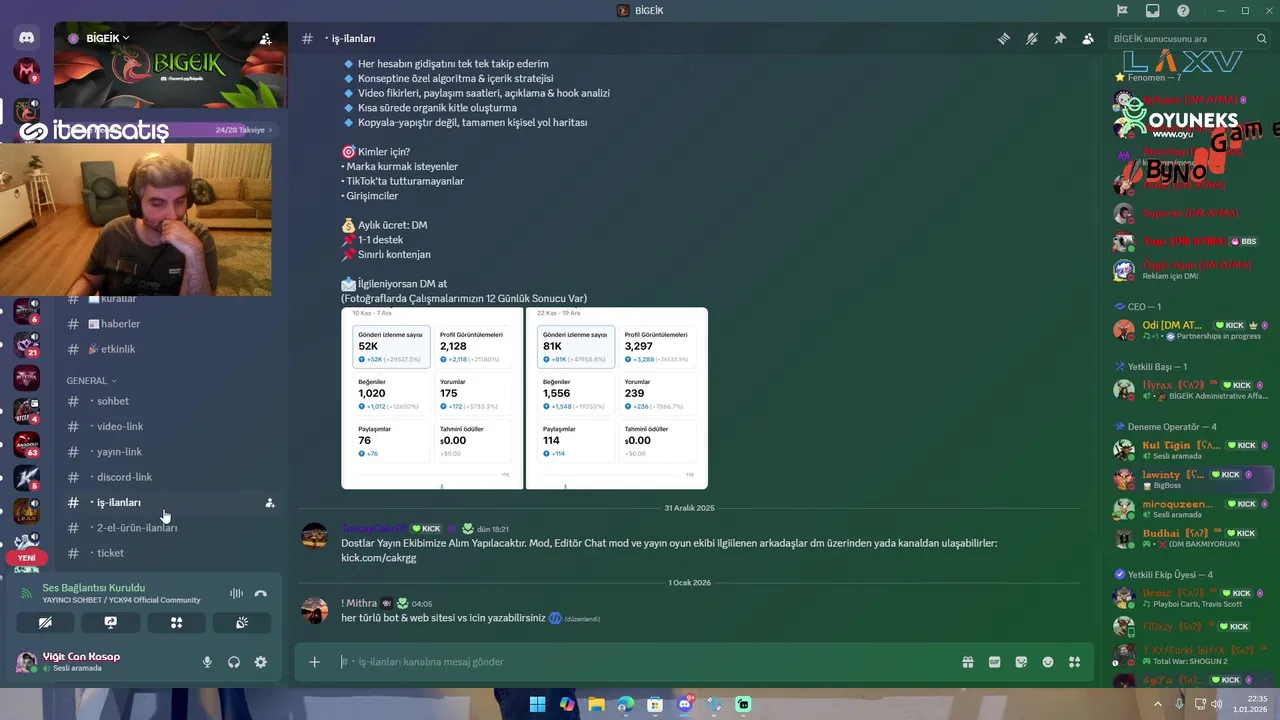This screenshot has width=1280, height=720.
Task: Open activities button in voice panel
Action: click(176, 622)
